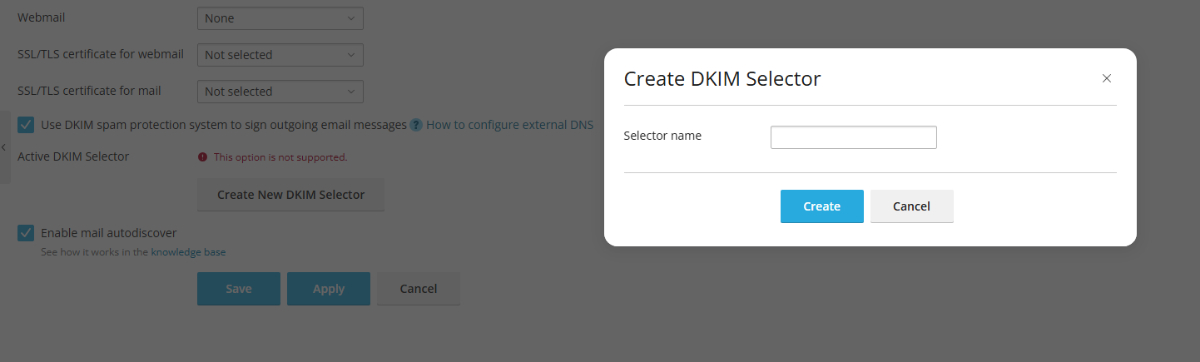The width and height of the screenshot is (1200, 362).
Task: Open the Webmail dropdown showing None
Action: [x=280, y=18]
